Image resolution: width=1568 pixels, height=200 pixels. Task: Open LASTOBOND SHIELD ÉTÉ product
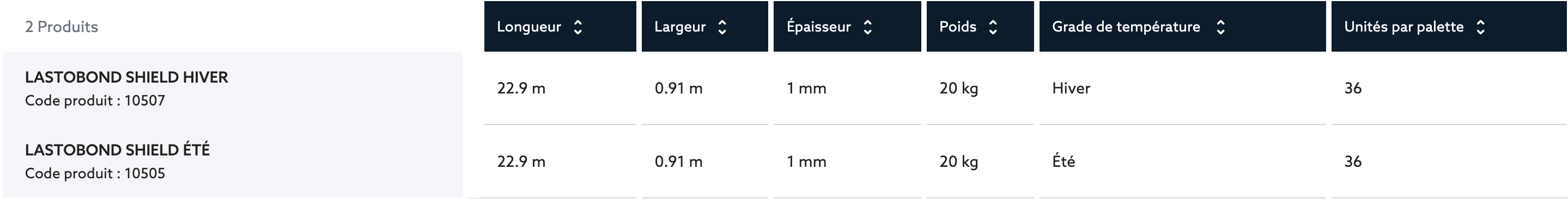pos(118,150)
